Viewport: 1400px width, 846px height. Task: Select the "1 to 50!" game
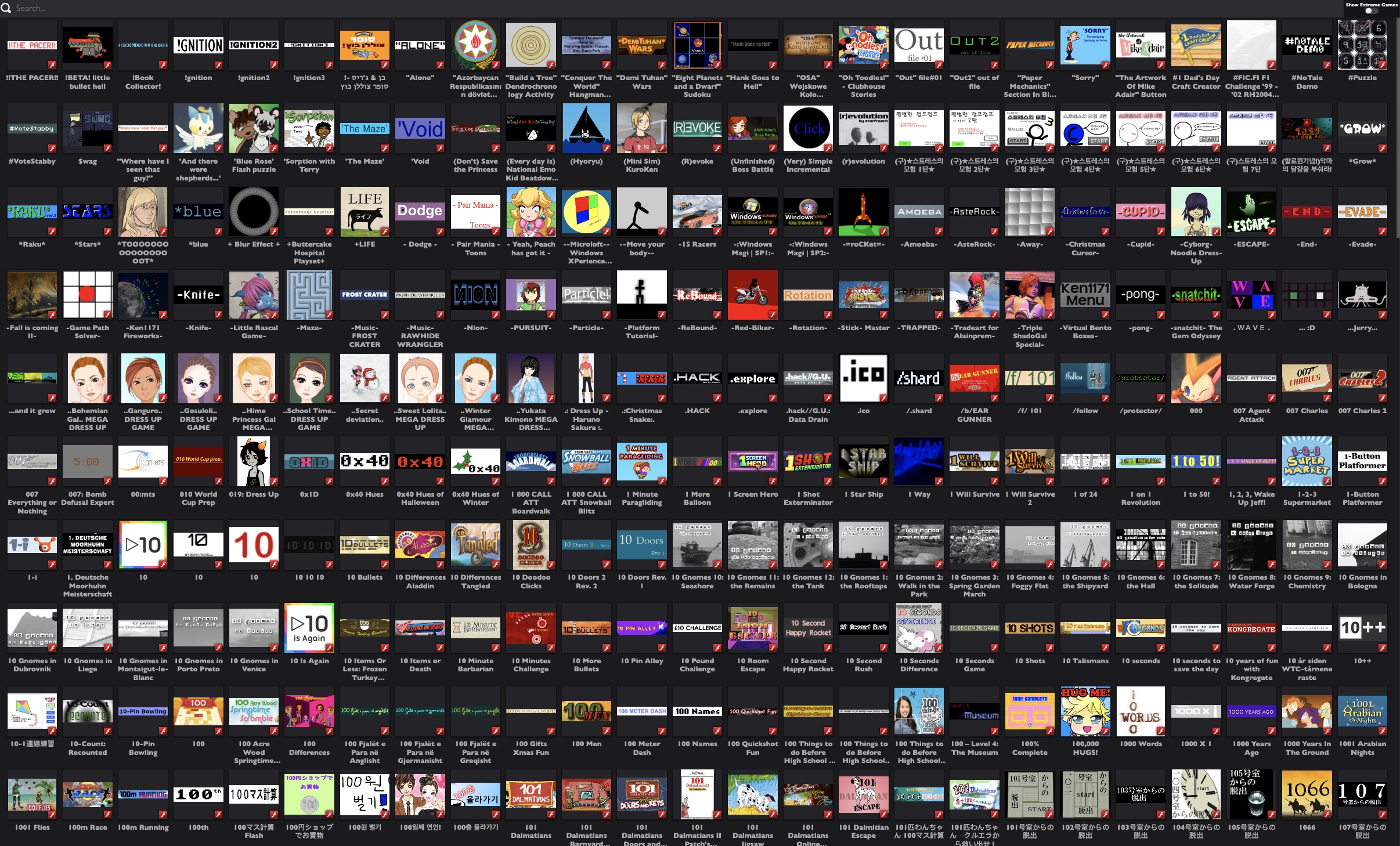1196,461
